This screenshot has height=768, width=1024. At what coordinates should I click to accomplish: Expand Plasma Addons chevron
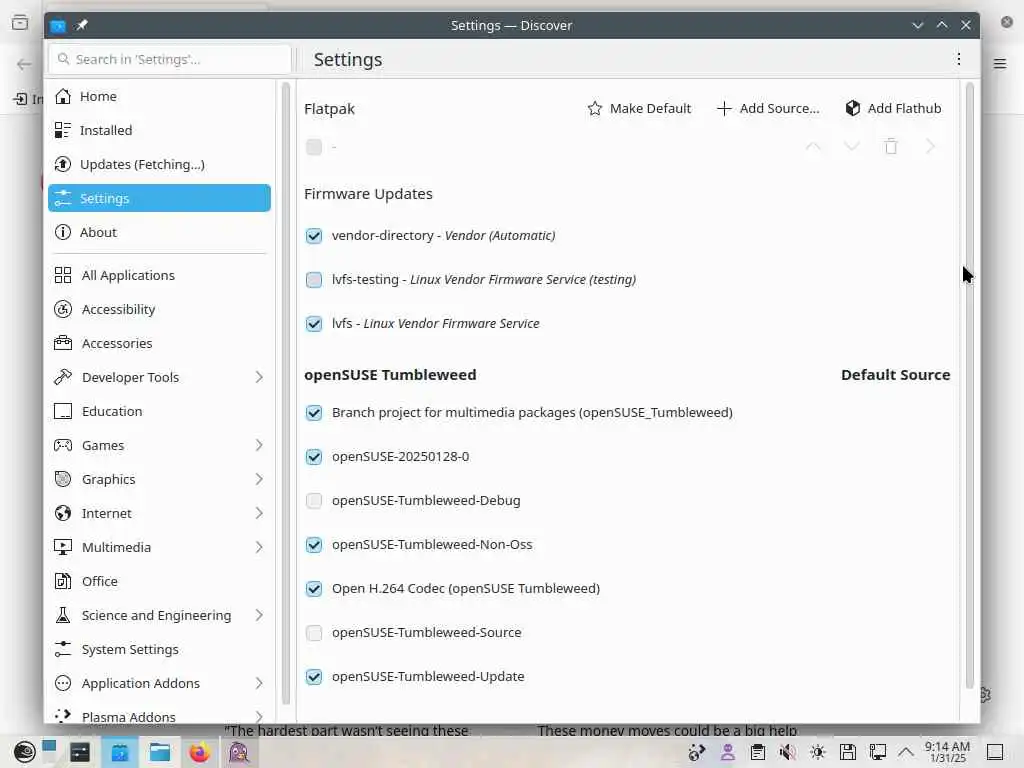click(x=259, y=716)
